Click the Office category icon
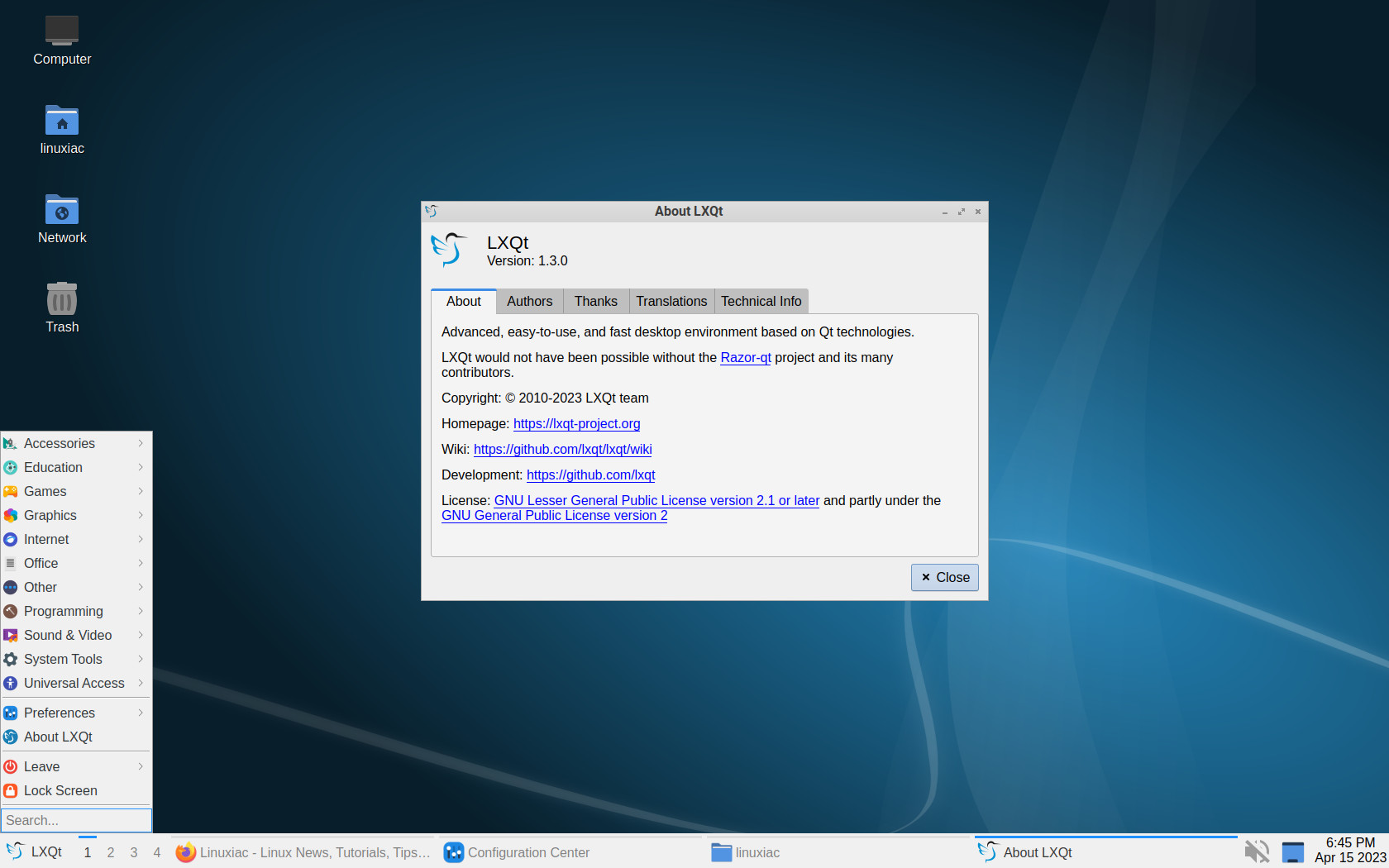1389x868 pixels. 11,564
